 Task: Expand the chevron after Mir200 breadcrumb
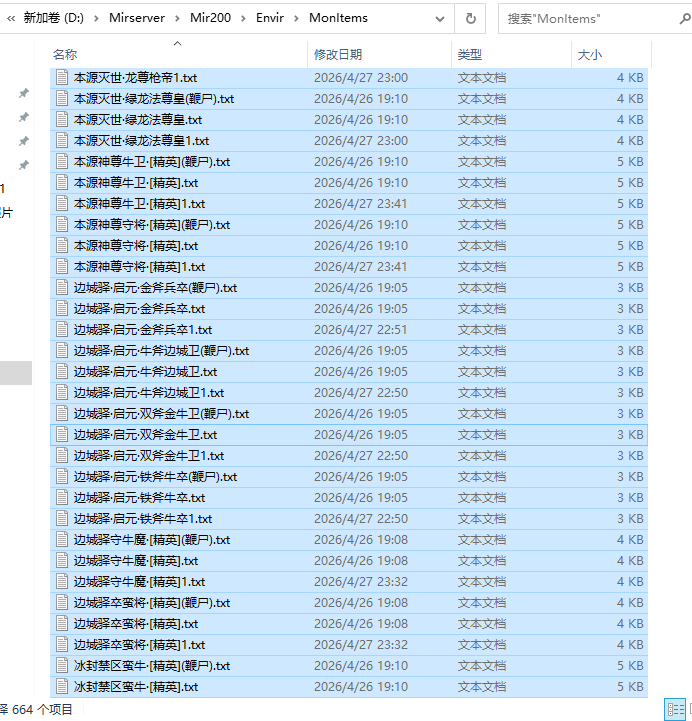(x=243, y=18)
